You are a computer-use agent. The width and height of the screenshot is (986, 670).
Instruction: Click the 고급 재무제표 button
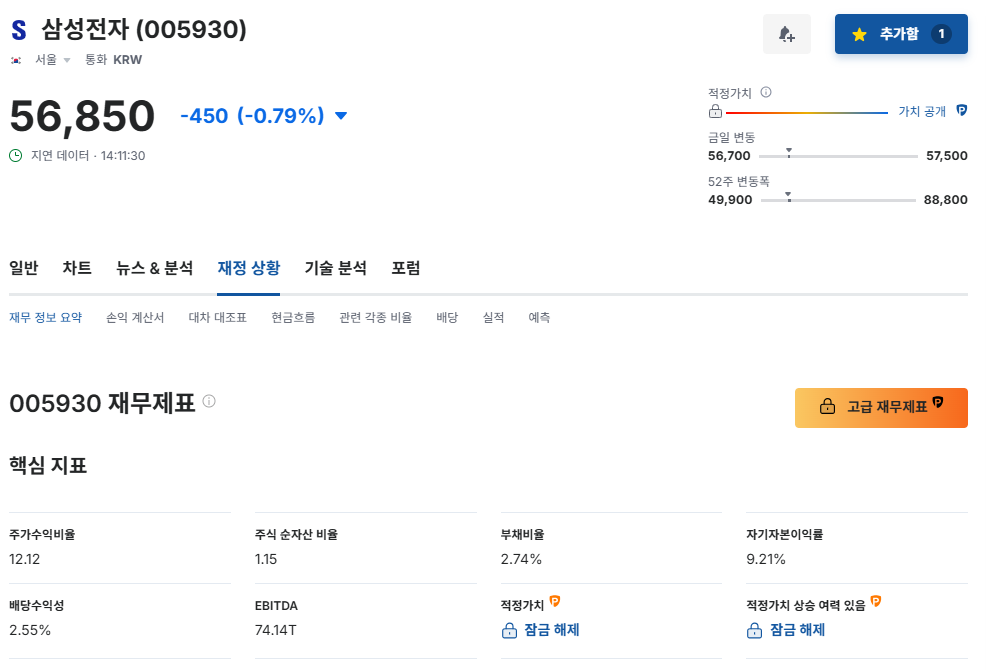tap(881, 408)
